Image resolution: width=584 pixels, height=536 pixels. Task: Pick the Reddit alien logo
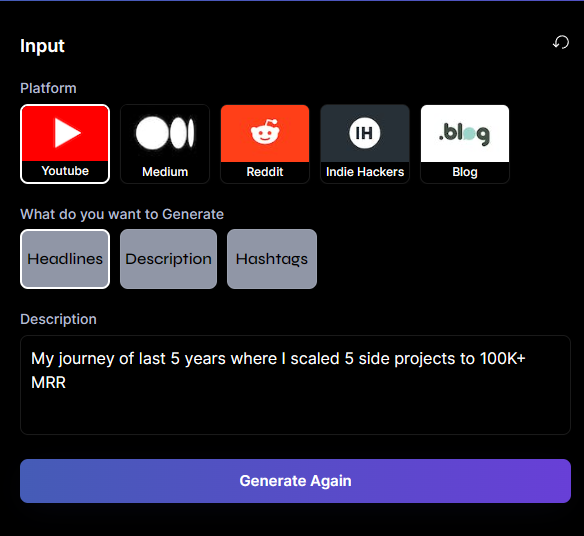pos(265,133)
